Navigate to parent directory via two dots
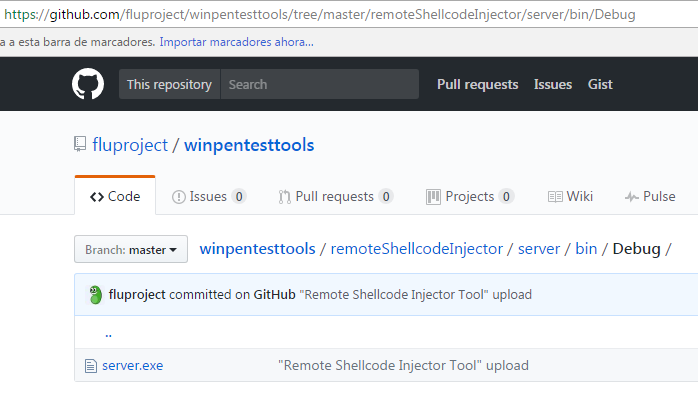Screen dimensions: 698x397 point(108,334)
